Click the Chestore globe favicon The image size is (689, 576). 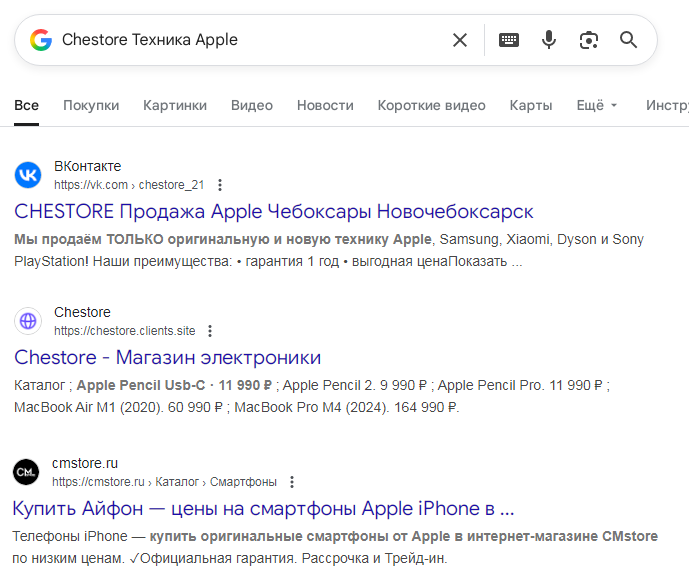coord(28,321)
